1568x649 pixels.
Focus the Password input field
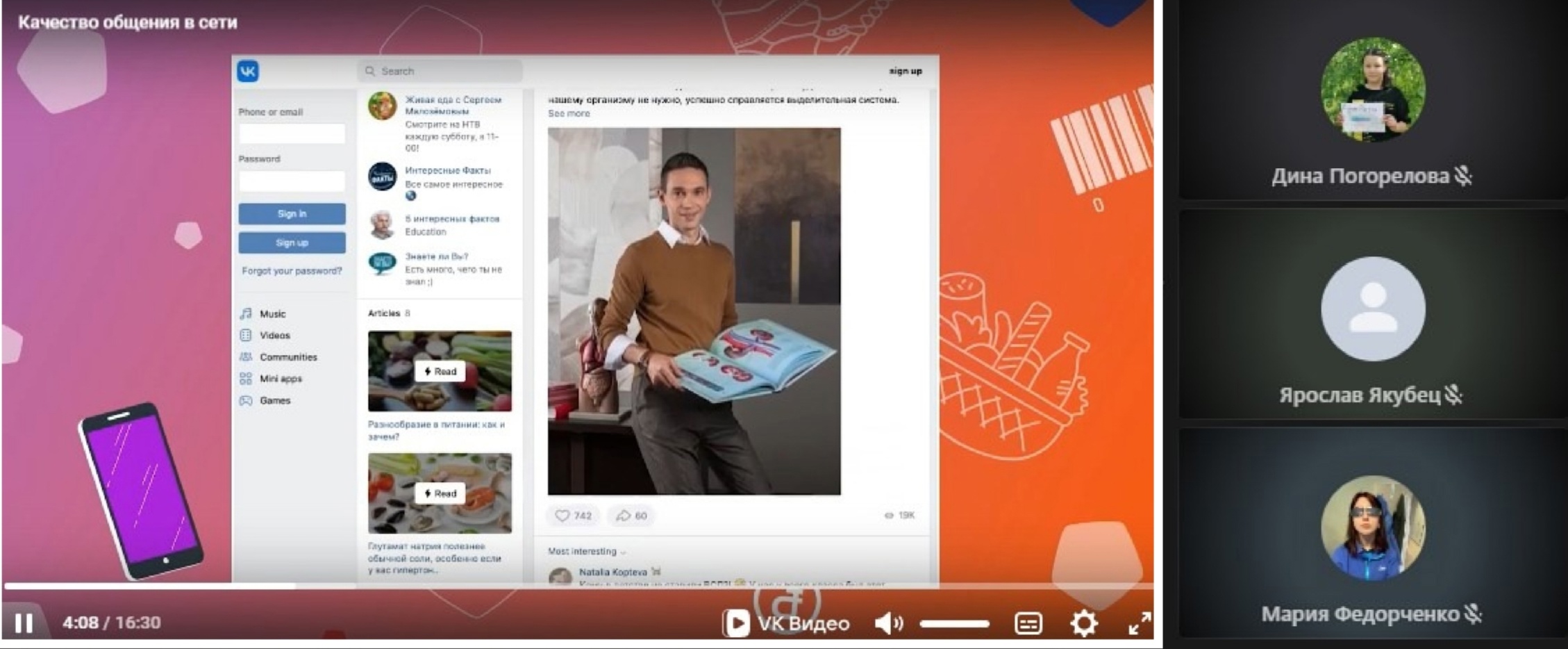click(x=292, y=181)
